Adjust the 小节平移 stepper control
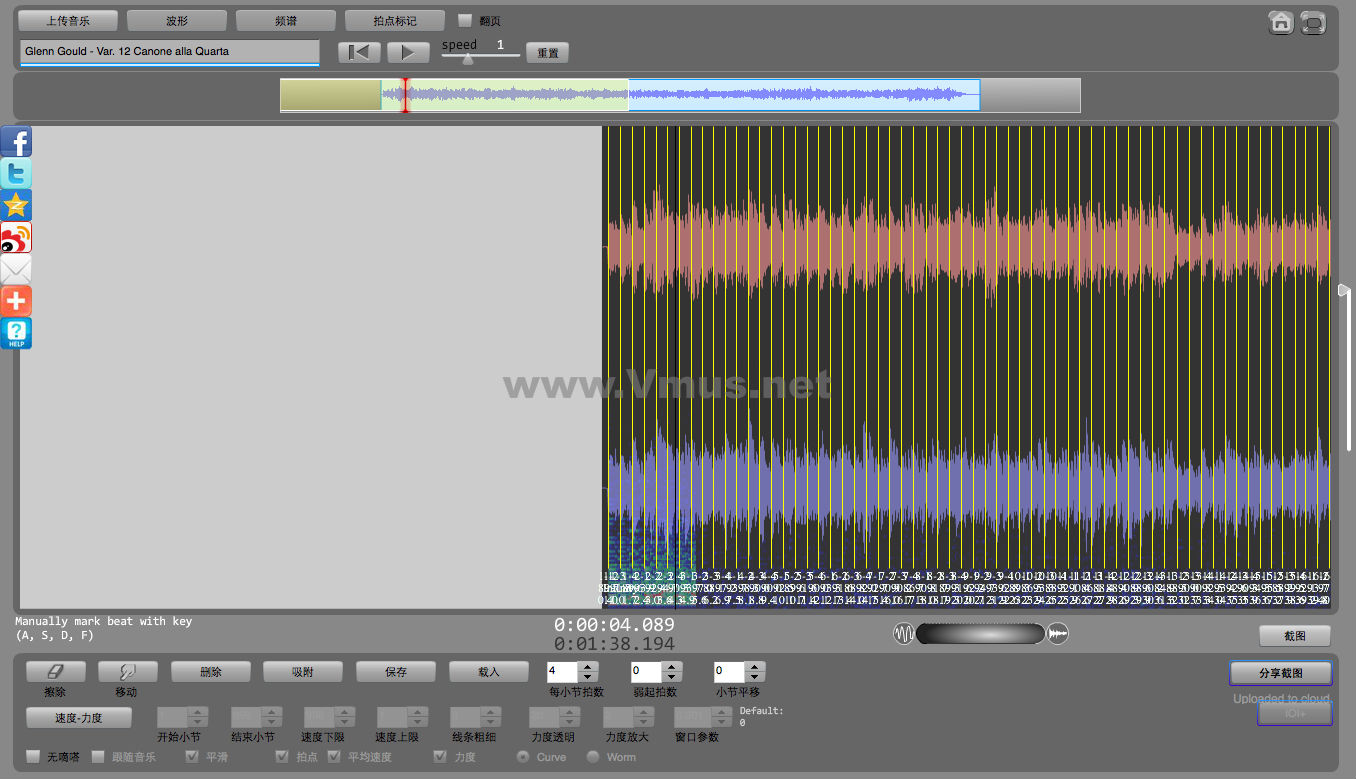This screenshot has width=1356, height=779. coord(755,672)
